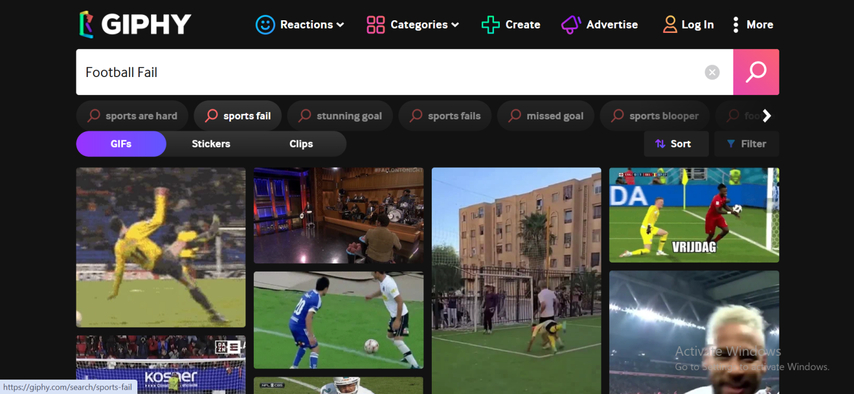
Task: Open the street football apartment building GIF
Action: [516, 281]
